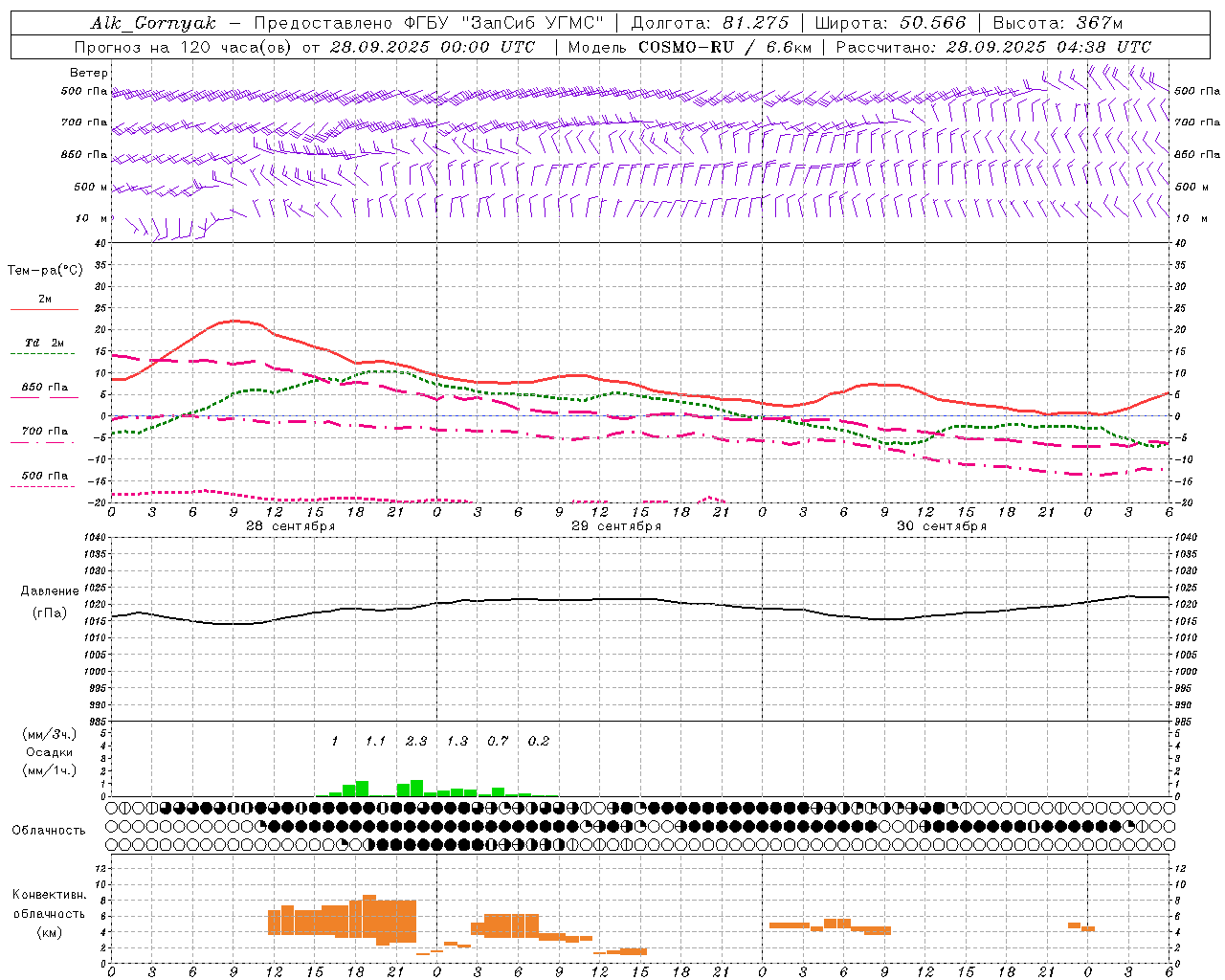Image resolution: width=1225 pixels, height=980 pixels.
Task: Click the Конвективн. convective cloud label
Action: [50, 895]
